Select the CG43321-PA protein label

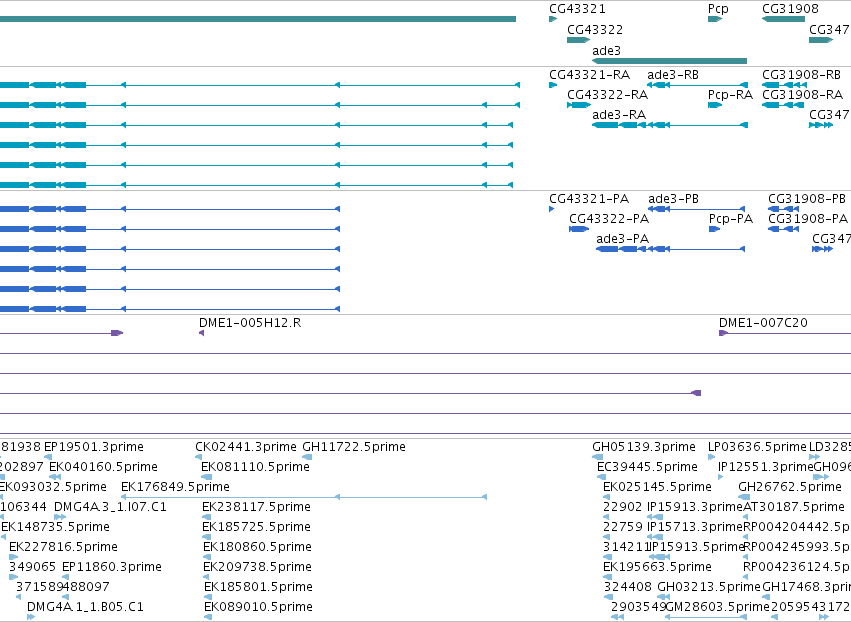coord(589,199)
